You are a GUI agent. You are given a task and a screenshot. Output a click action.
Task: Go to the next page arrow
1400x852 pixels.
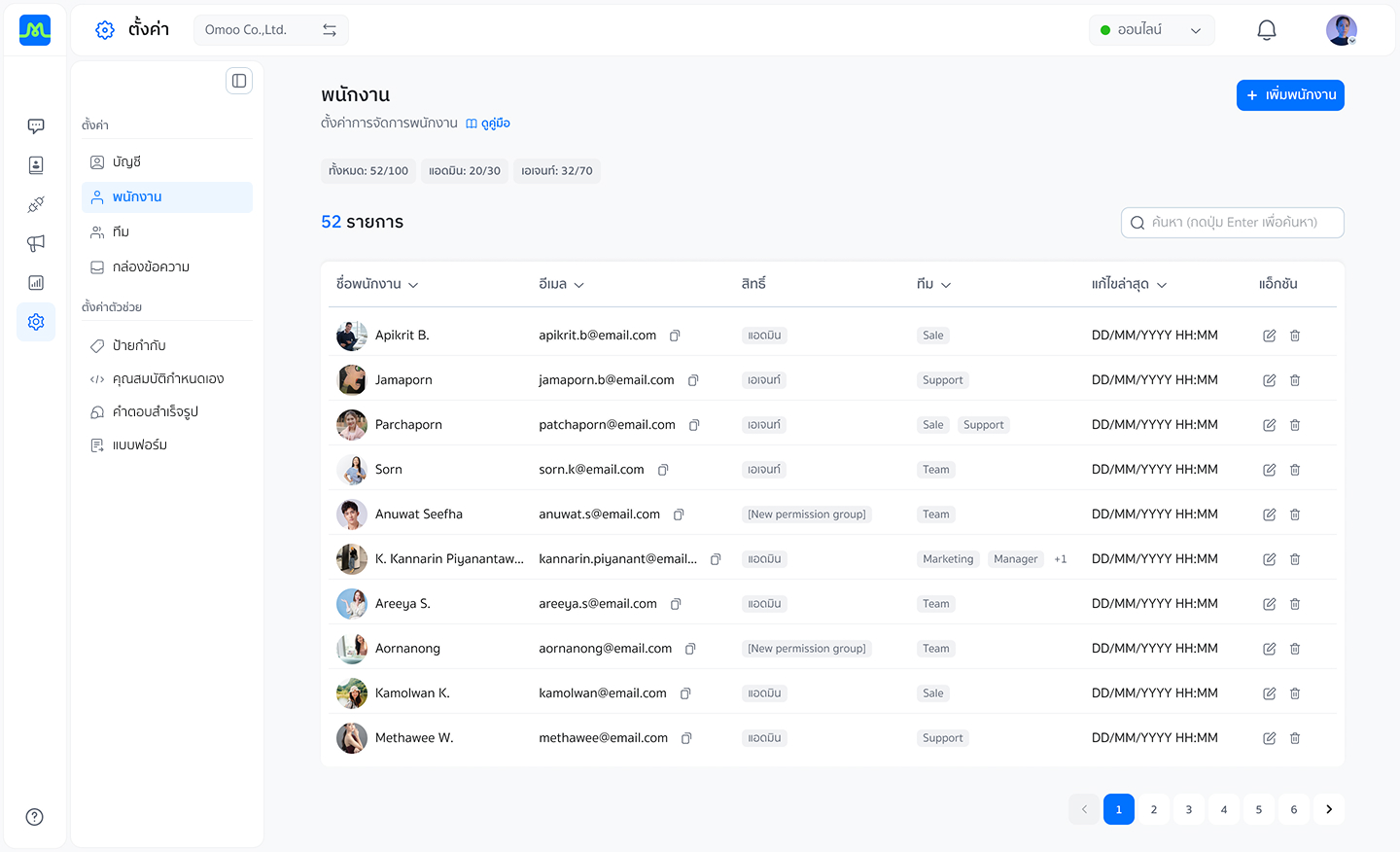coord(1329,809)
